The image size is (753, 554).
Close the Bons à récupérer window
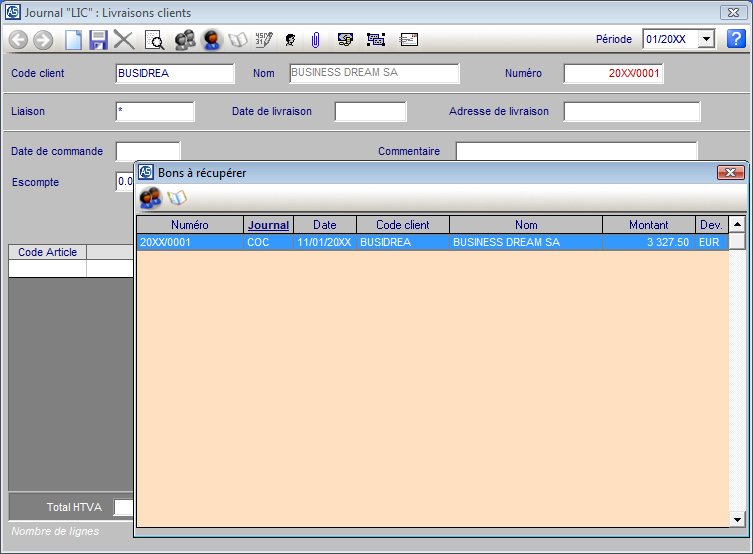(x=731, y=173)
